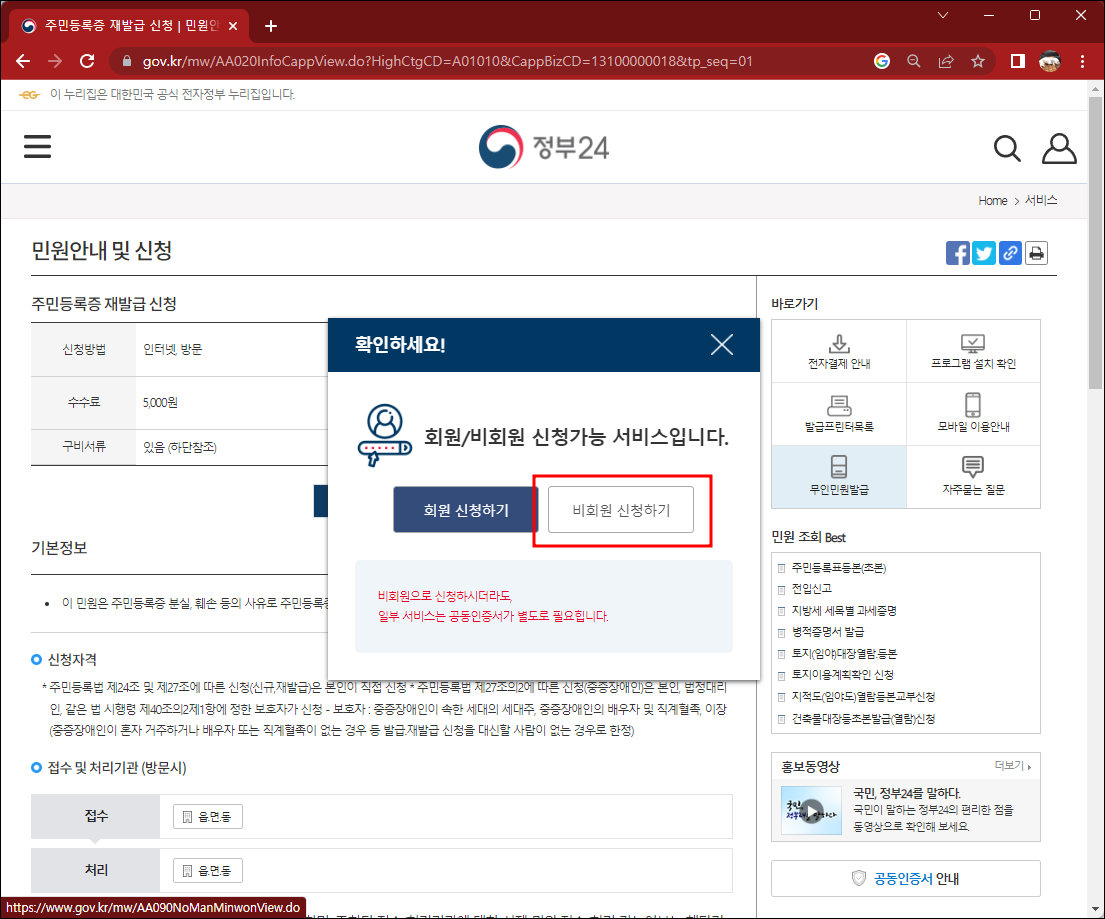Share the page via the Facebook icon
Screen dimensions: 1105x919
click(x=957, y=253)
